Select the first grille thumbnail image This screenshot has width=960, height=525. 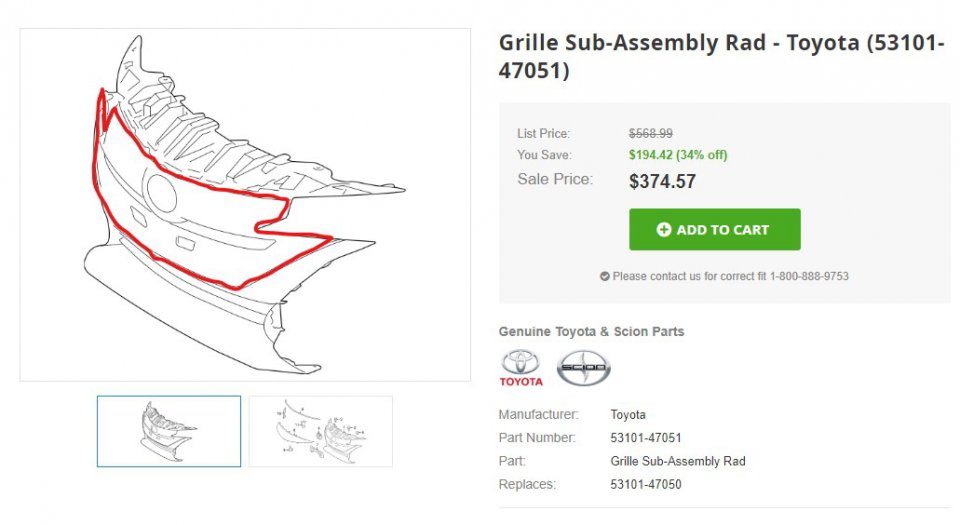[169, 431]
